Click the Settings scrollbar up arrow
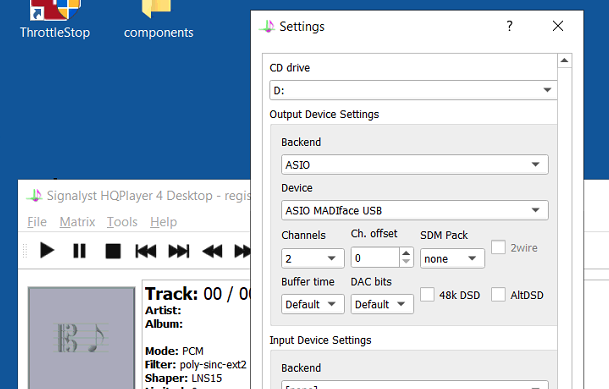 564,61
